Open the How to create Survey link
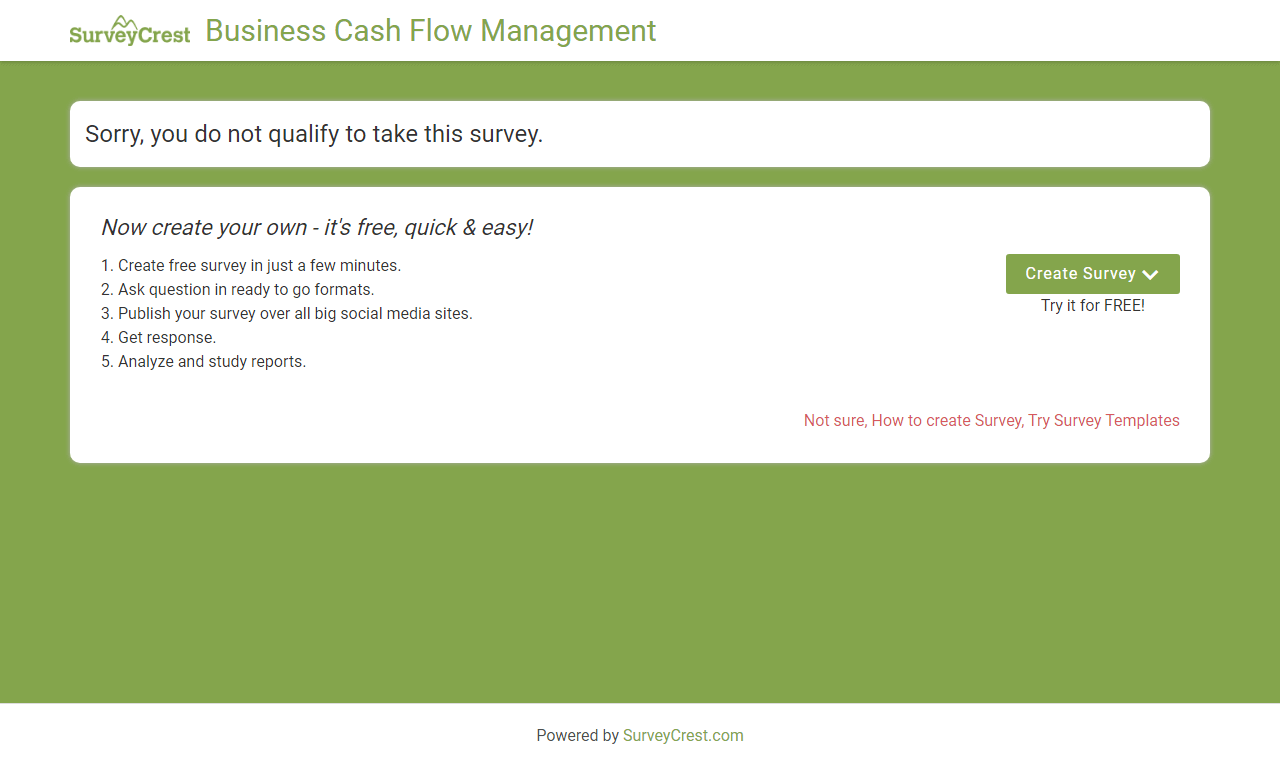Viewport: 1280px width, 768px height. (946, 421)
